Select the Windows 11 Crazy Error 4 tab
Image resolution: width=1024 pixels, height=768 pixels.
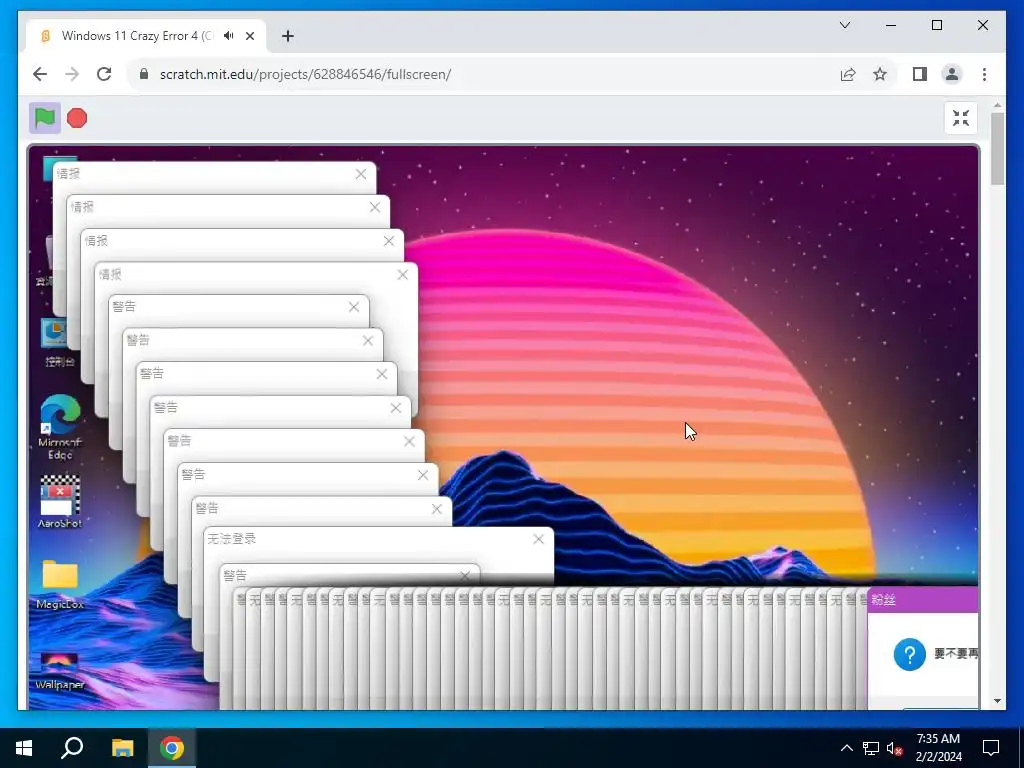(x=137, y=36)
